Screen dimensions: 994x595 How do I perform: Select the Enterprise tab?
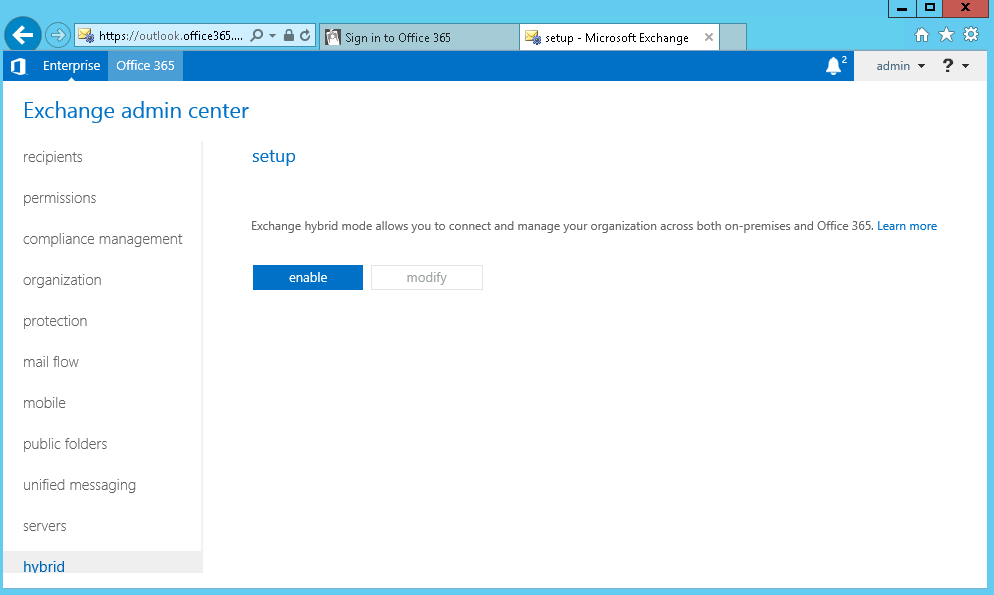[x=72, y=66]
